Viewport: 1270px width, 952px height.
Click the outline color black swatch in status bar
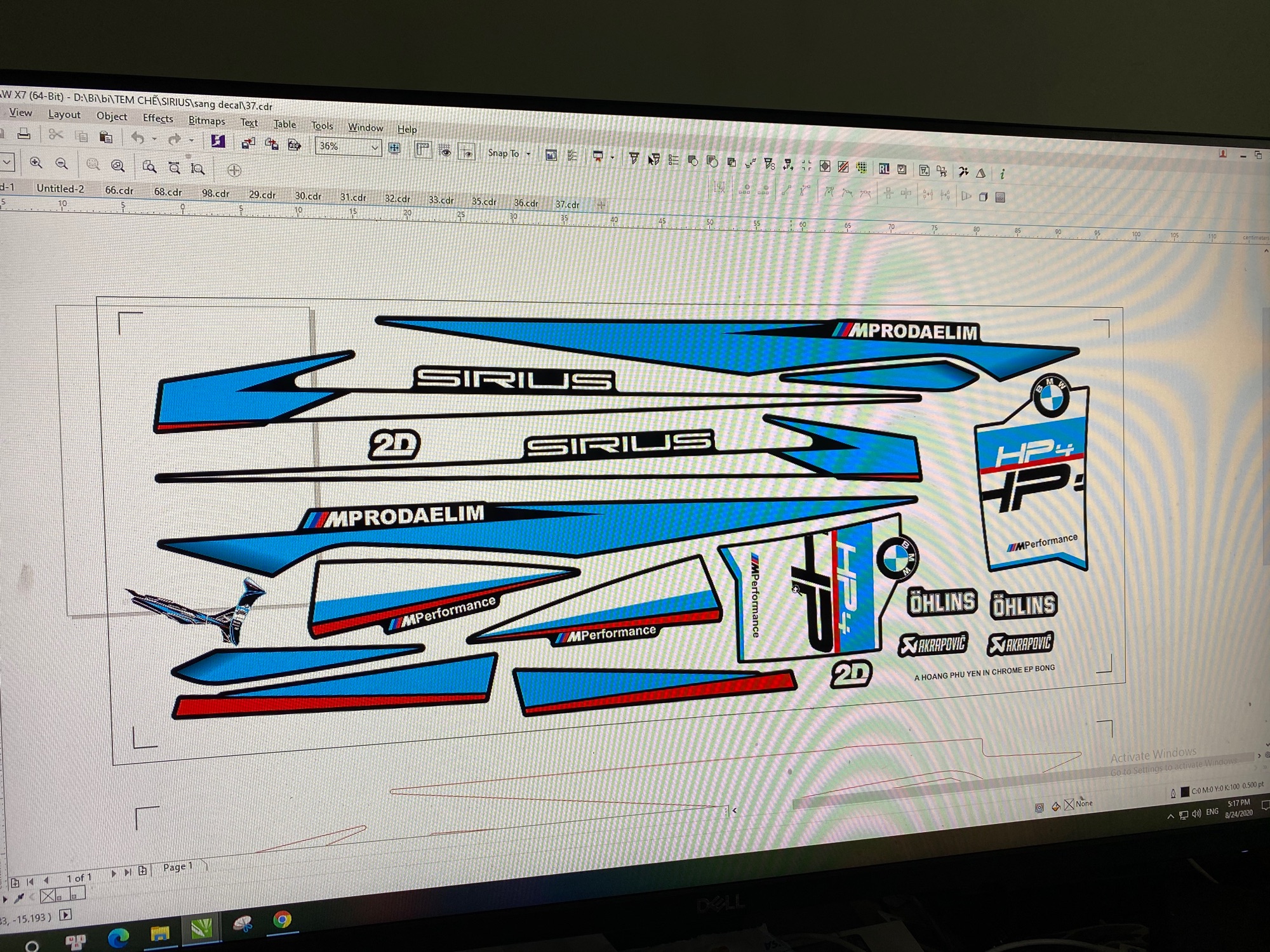click(x=1185, y=791)
